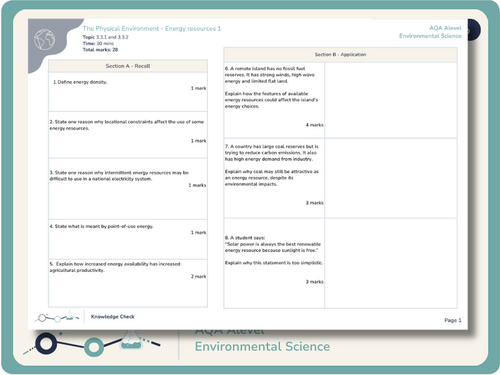
Task: Select question 5 about agricultural productivity
Action: pyautogui.click(x=115, y=267)
